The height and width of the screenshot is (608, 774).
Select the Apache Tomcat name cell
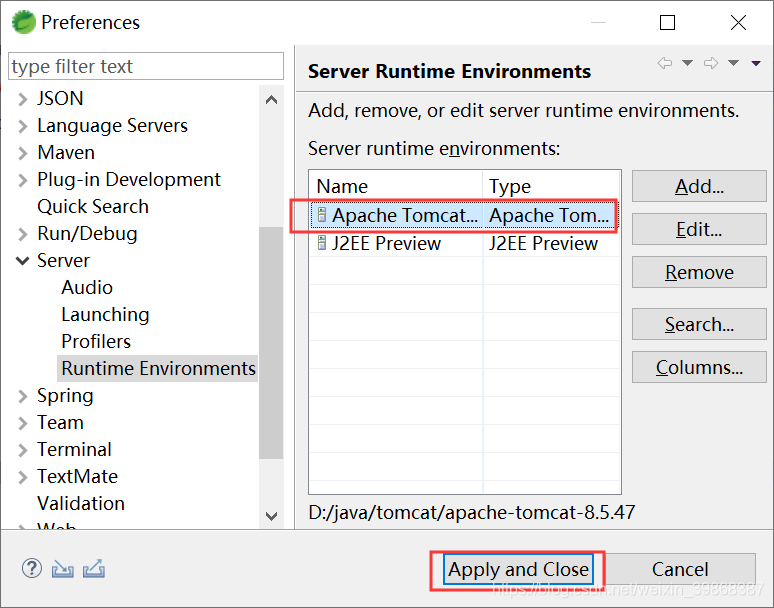tap(397, 215)
